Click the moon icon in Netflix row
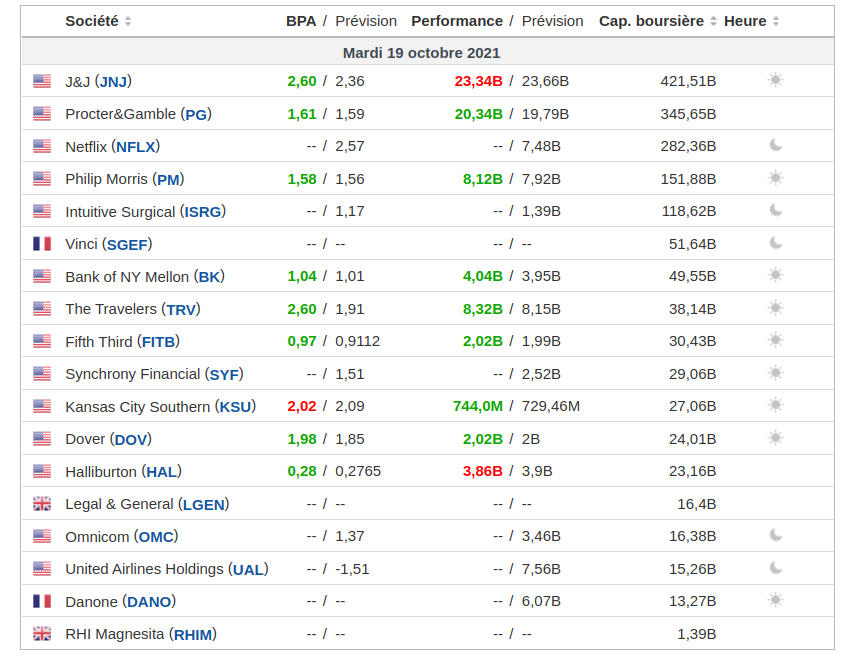This screenshot has width=841, height=659. click(x=775, y=145)
